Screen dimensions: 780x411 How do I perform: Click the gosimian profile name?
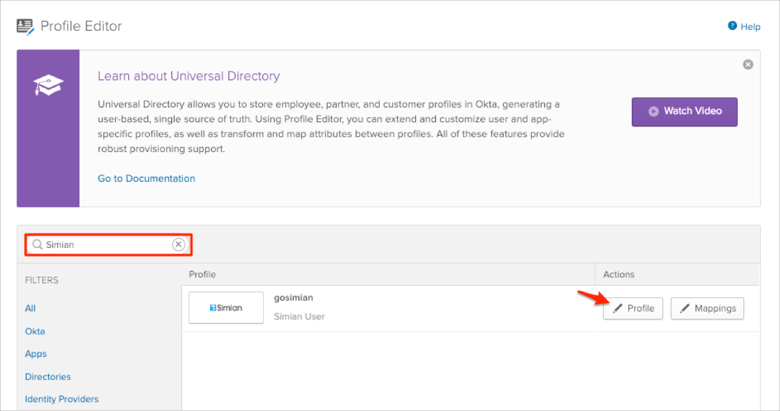point(294,298)
